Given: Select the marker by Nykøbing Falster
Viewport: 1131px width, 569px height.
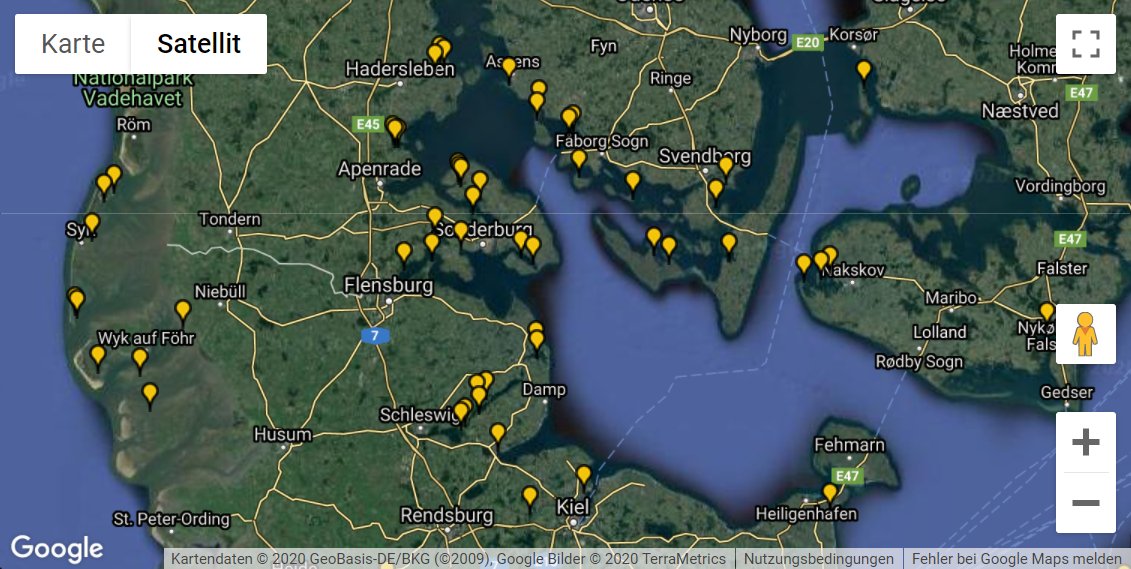Looking at the screenshot, I should pyautogui.click(x=1047, y=312).
